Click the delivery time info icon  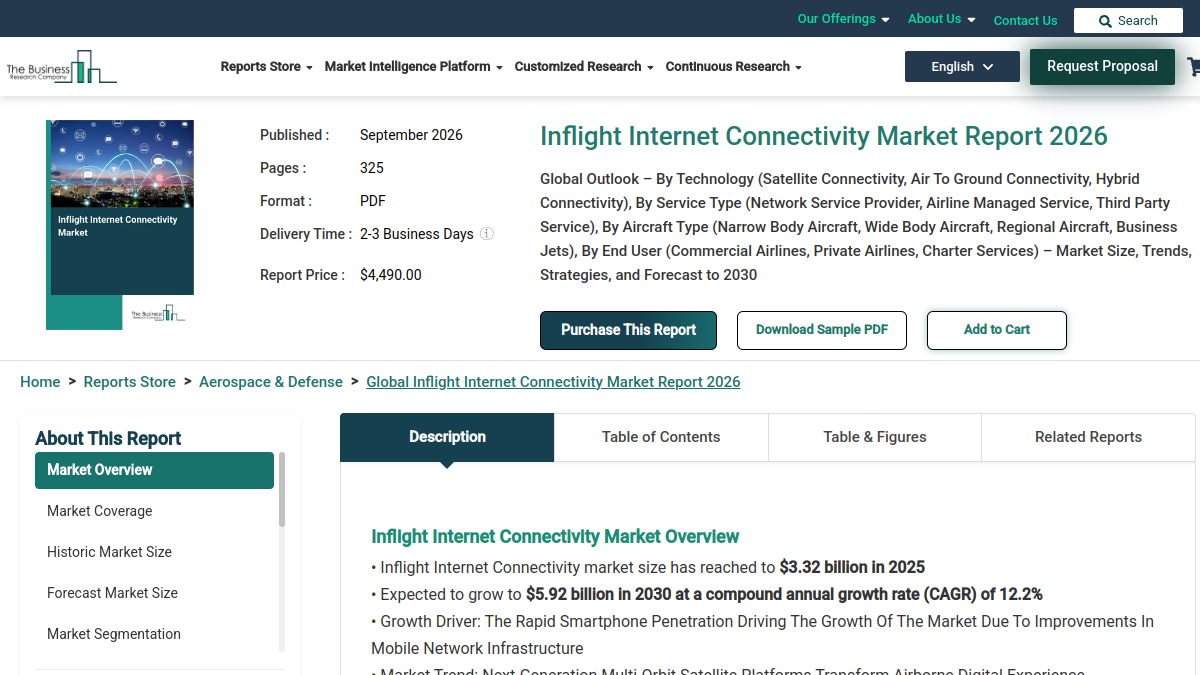[x=487, y=234]
